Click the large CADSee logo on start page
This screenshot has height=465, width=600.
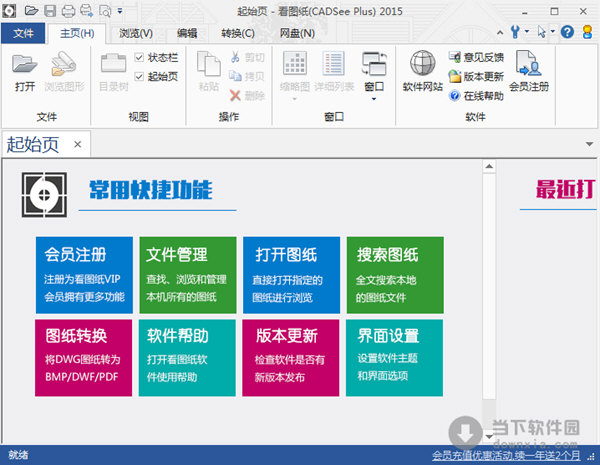[44, 195]
